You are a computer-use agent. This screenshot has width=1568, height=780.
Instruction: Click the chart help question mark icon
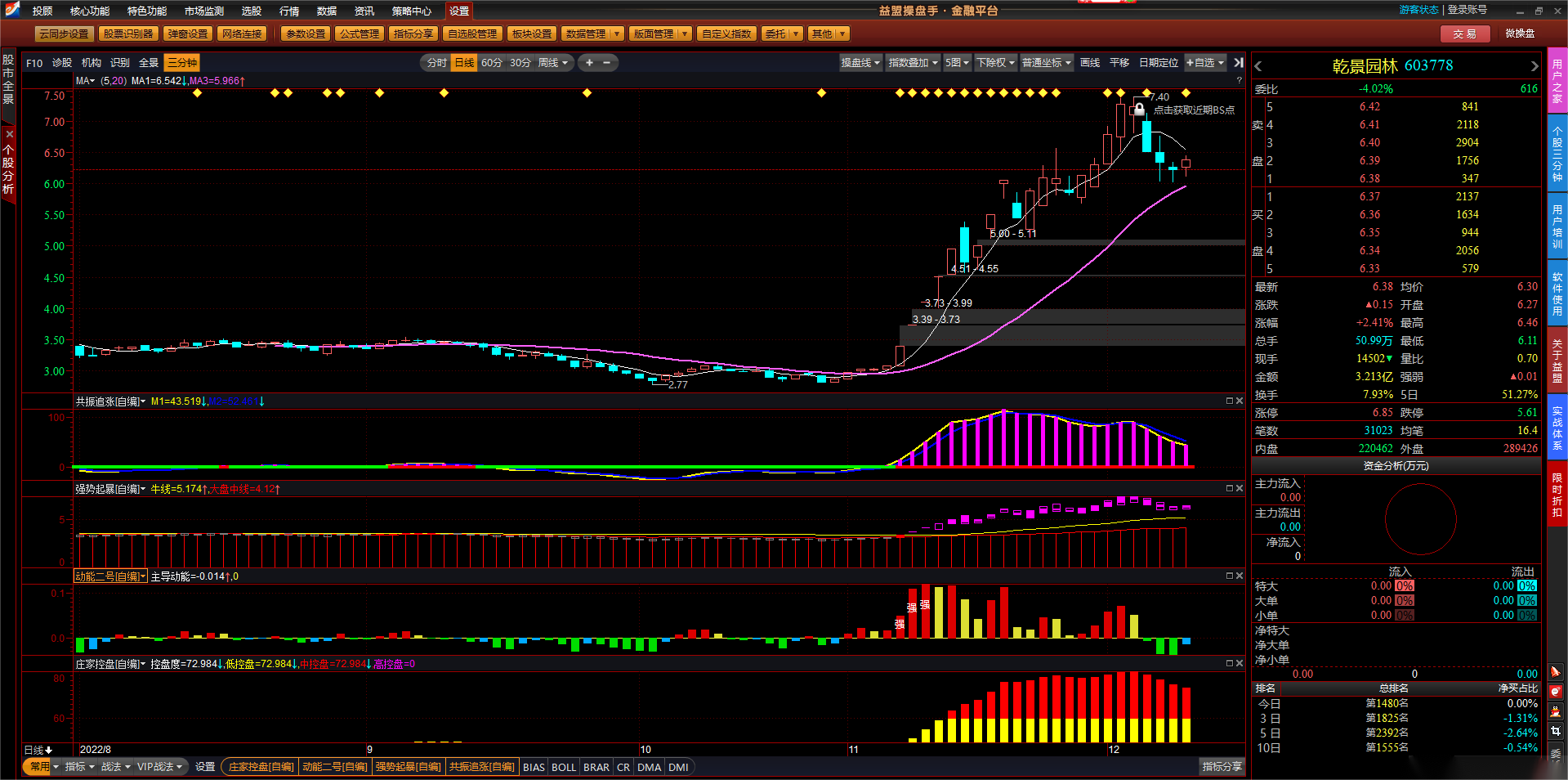pyautogui.click(x=1239, y=80)
